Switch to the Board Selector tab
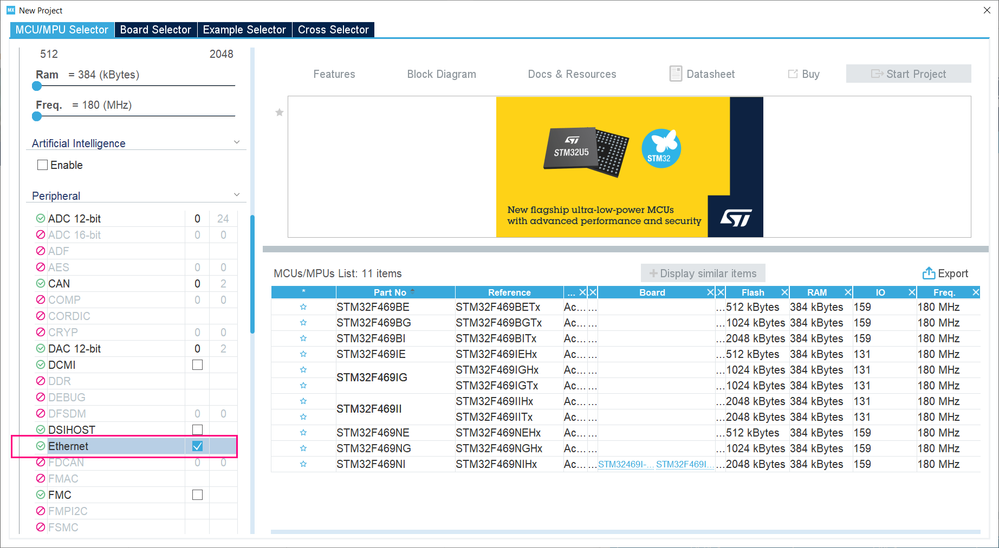Image resolution: width=999 pixels, height=548 pixels. click(x=155, y=30)
